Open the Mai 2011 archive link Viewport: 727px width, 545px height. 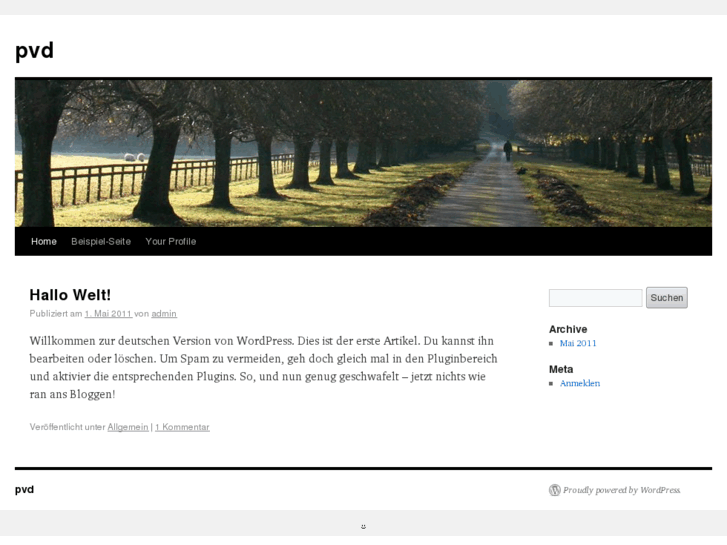pyautogui.click(x=578, y=343)
